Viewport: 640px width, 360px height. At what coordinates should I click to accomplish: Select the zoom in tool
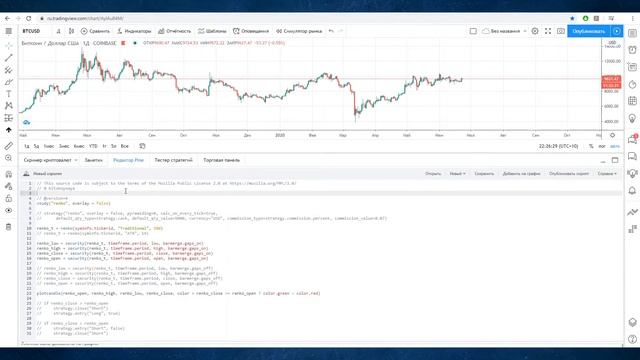click(8, 158)
